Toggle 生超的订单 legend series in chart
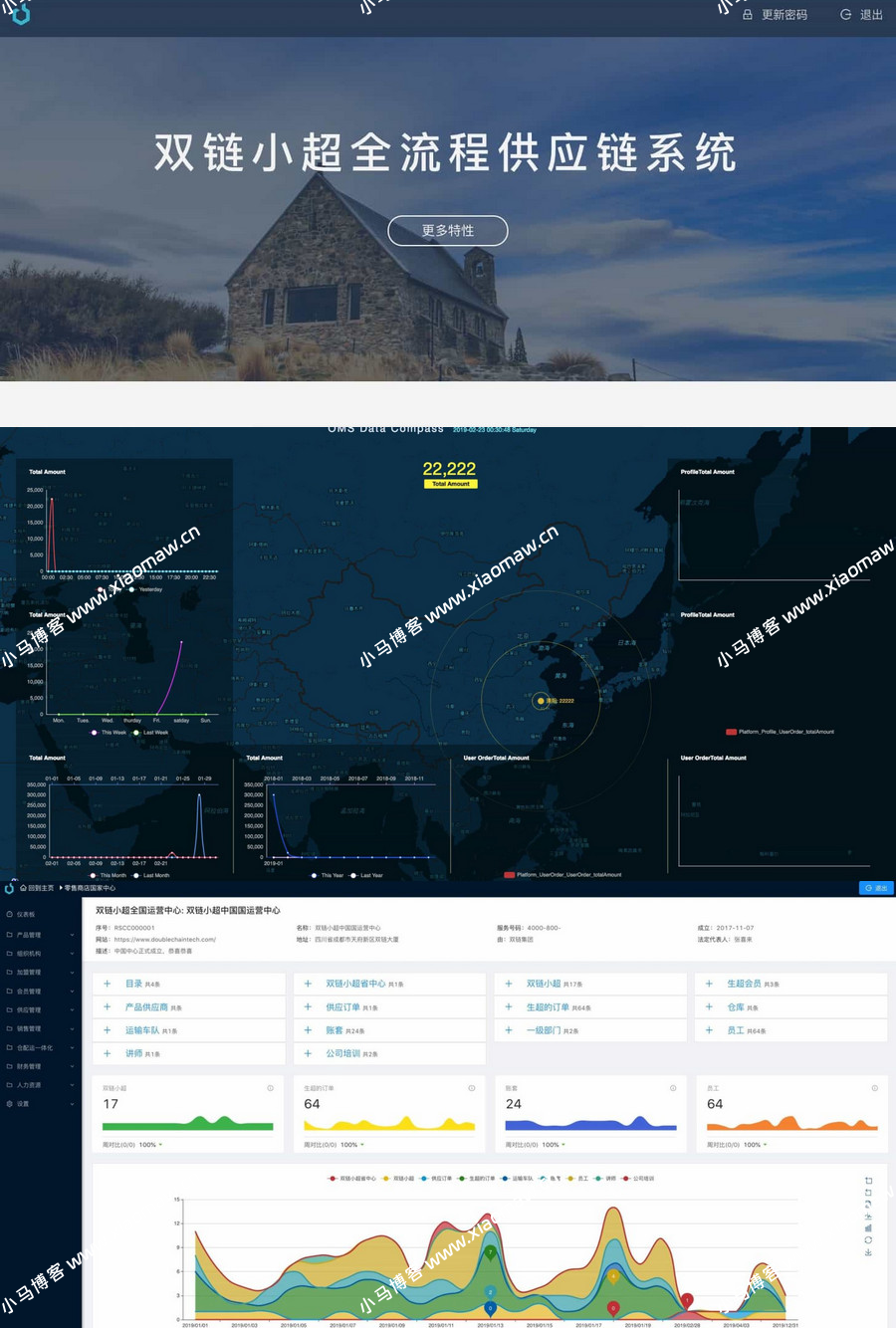Screen dimensions: 896x1328 476,1179
